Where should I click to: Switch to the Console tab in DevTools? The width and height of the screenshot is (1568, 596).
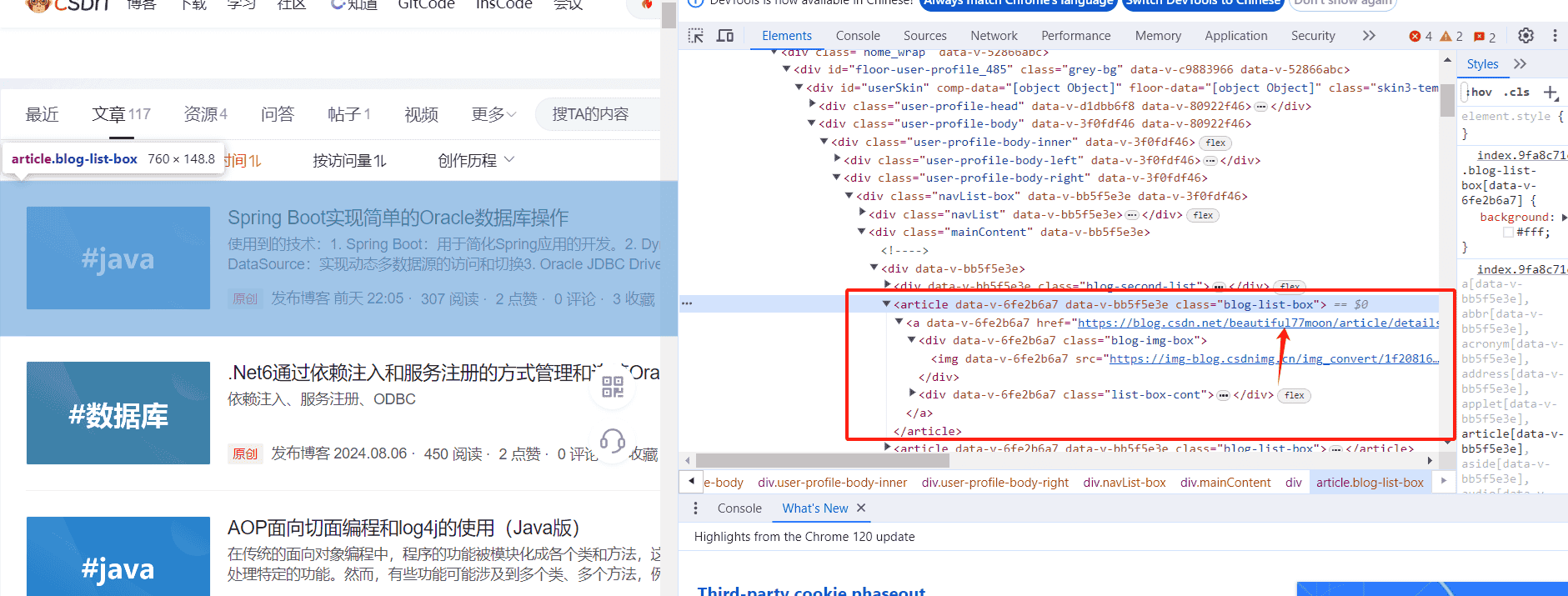858,36
